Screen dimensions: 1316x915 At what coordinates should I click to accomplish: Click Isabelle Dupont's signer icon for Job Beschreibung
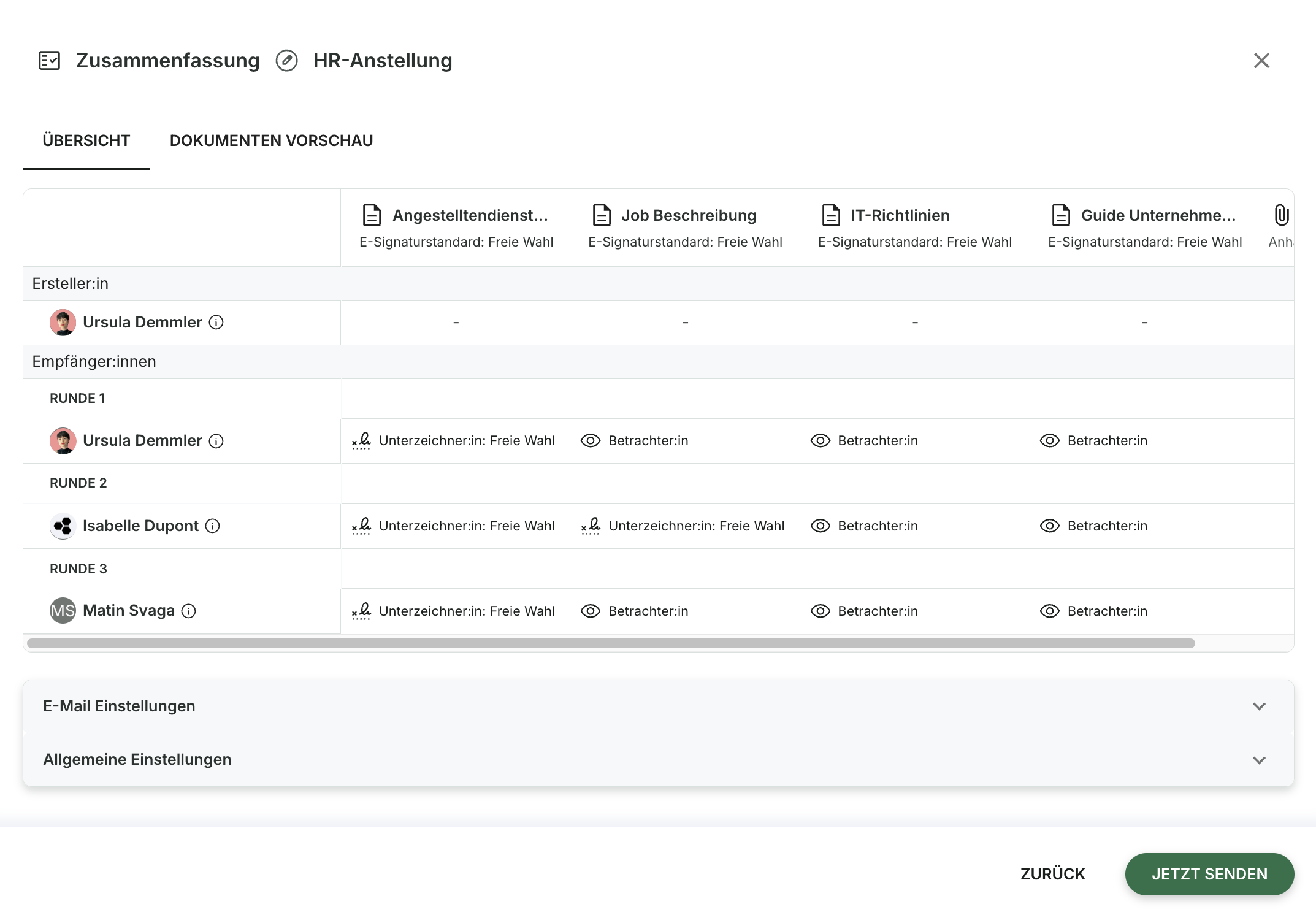591,526
